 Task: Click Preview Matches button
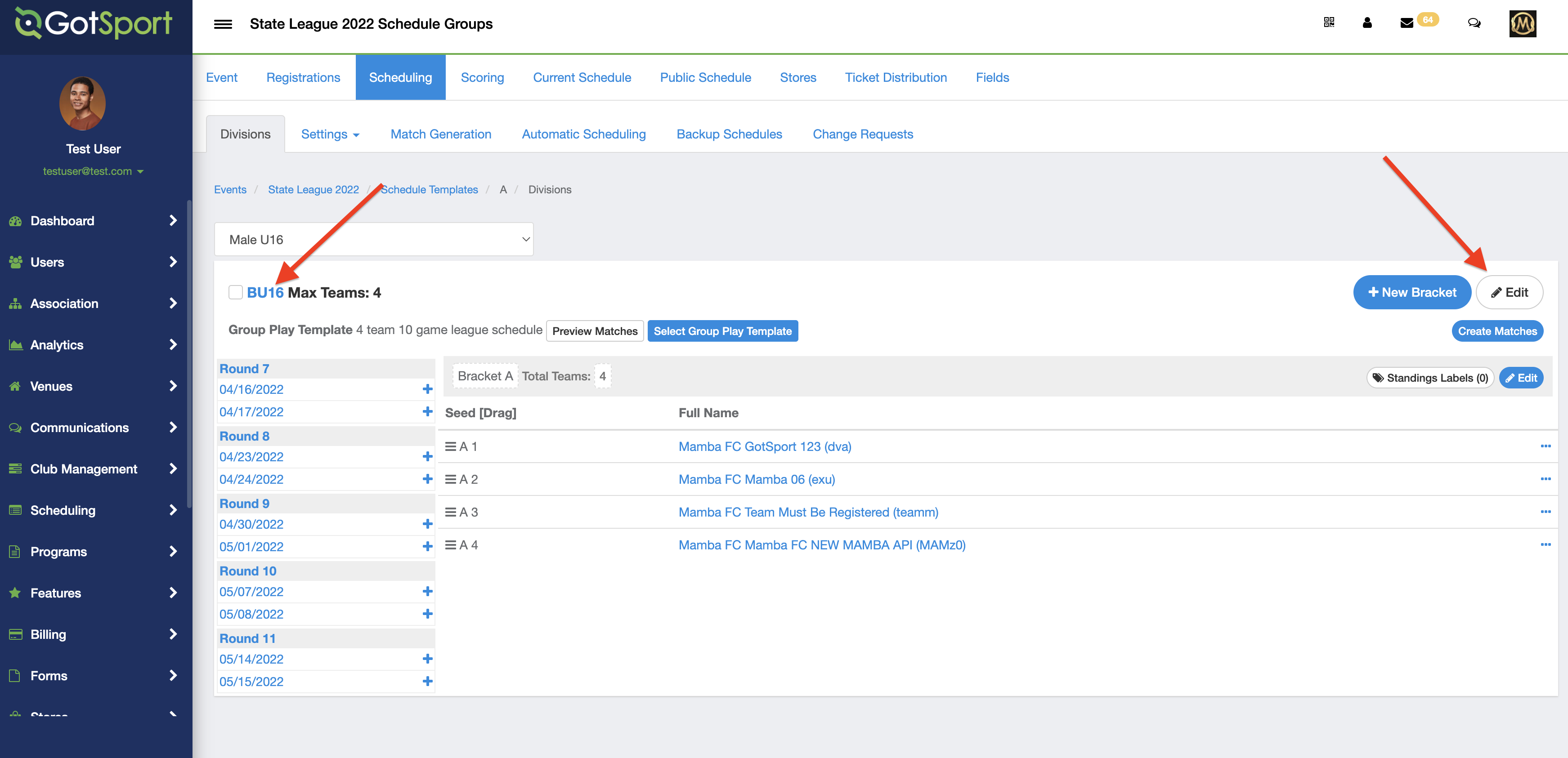pyautogui.click(x=595, y=331)
